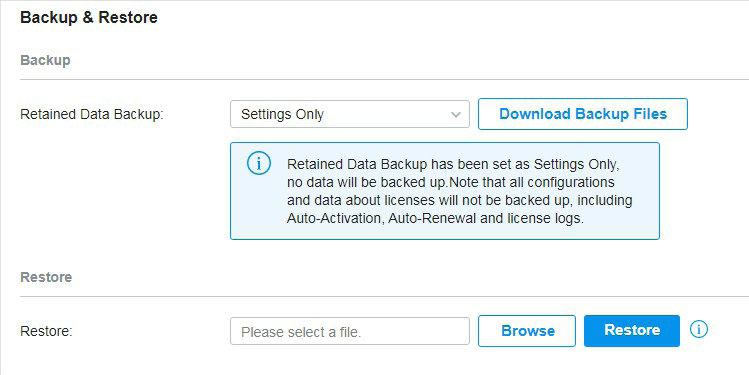Click the Download Backup Files button
The image size is (749, 375).
[x=583, y=114]
